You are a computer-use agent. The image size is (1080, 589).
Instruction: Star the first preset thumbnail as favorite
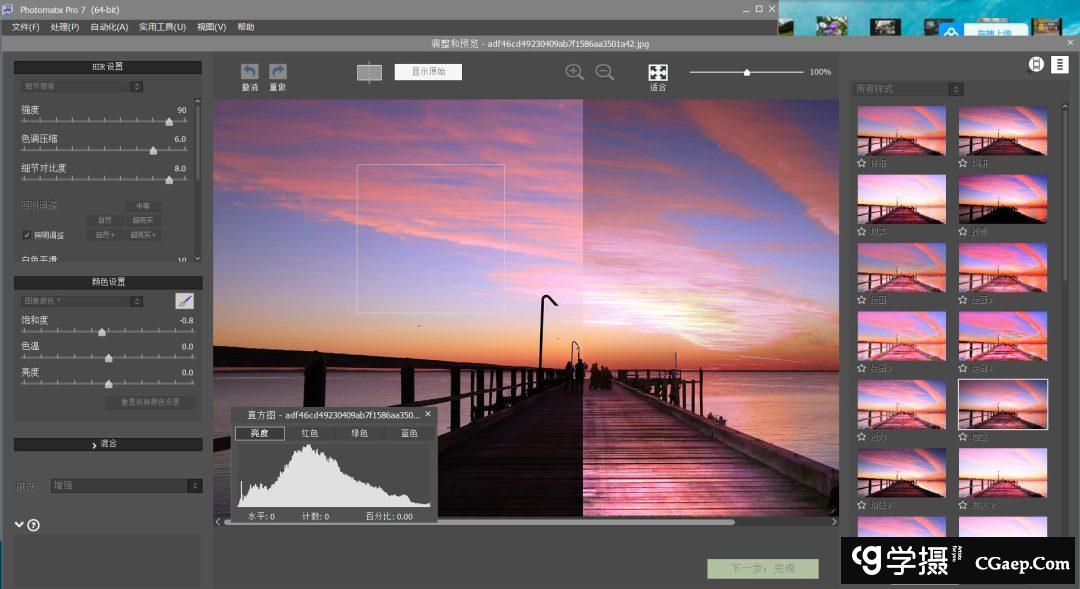point(862,162)
